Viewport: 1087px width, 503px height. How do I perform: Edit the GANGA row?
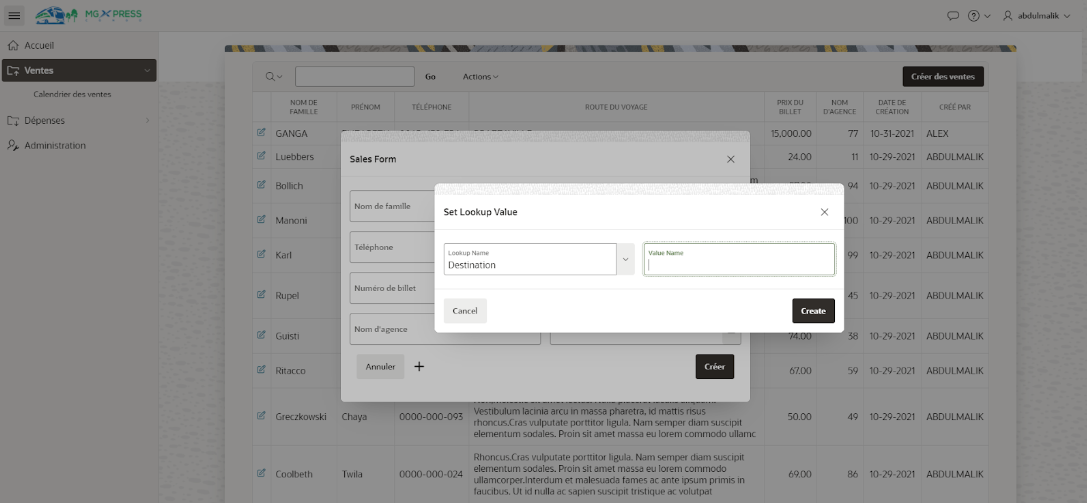coord(261,132)
